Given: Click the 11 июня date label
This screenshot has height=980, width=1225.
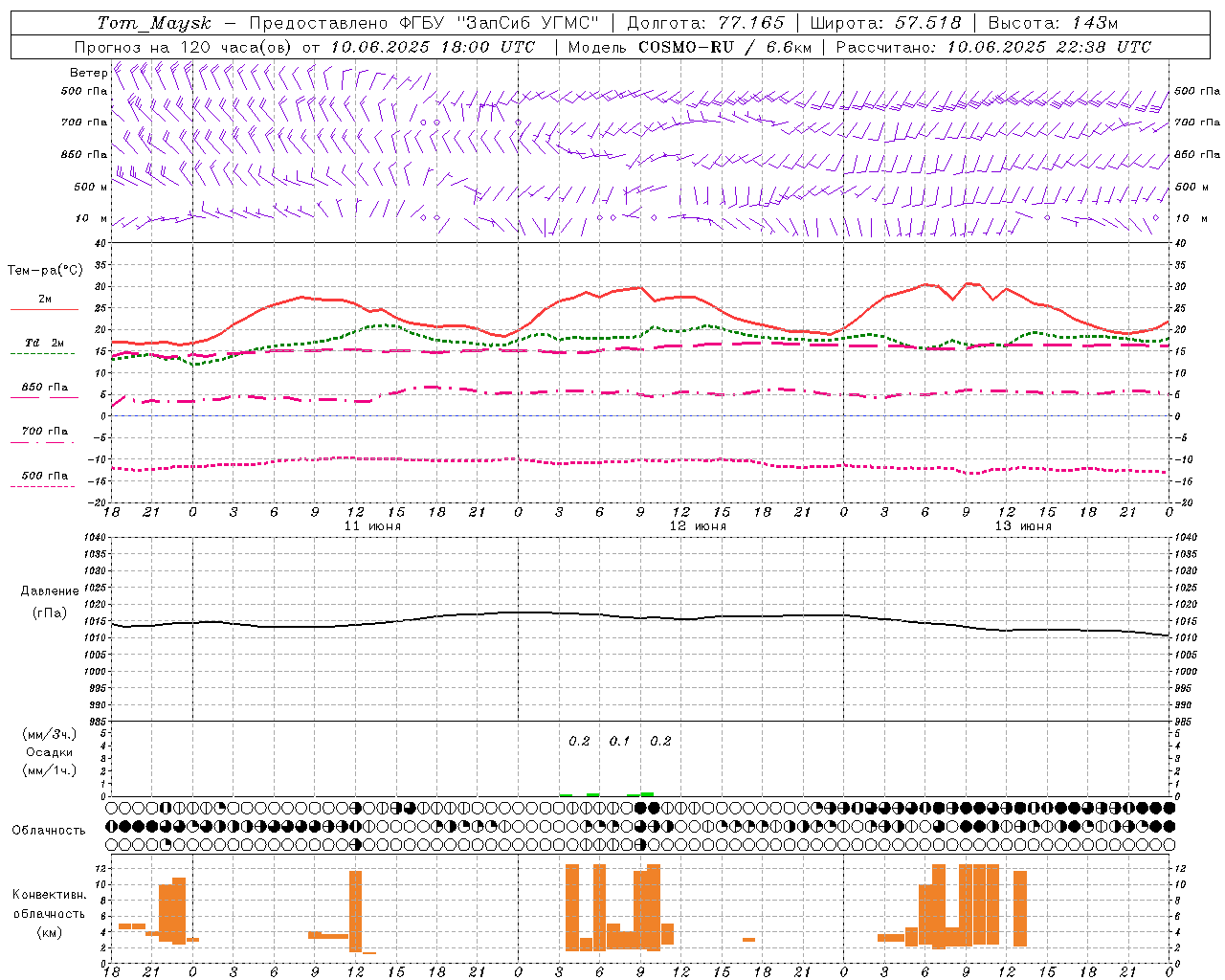Looking at the screenshot, I should click(373, 526).
